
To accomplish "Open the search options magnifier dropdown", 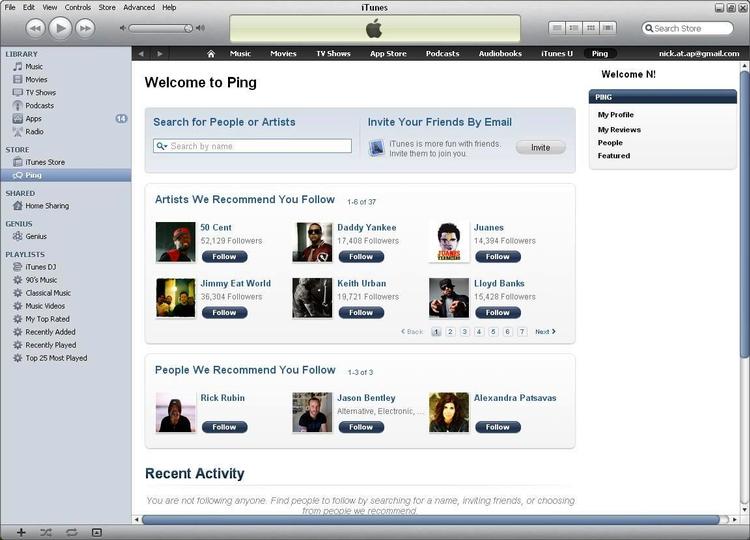I will pos(162,146).
